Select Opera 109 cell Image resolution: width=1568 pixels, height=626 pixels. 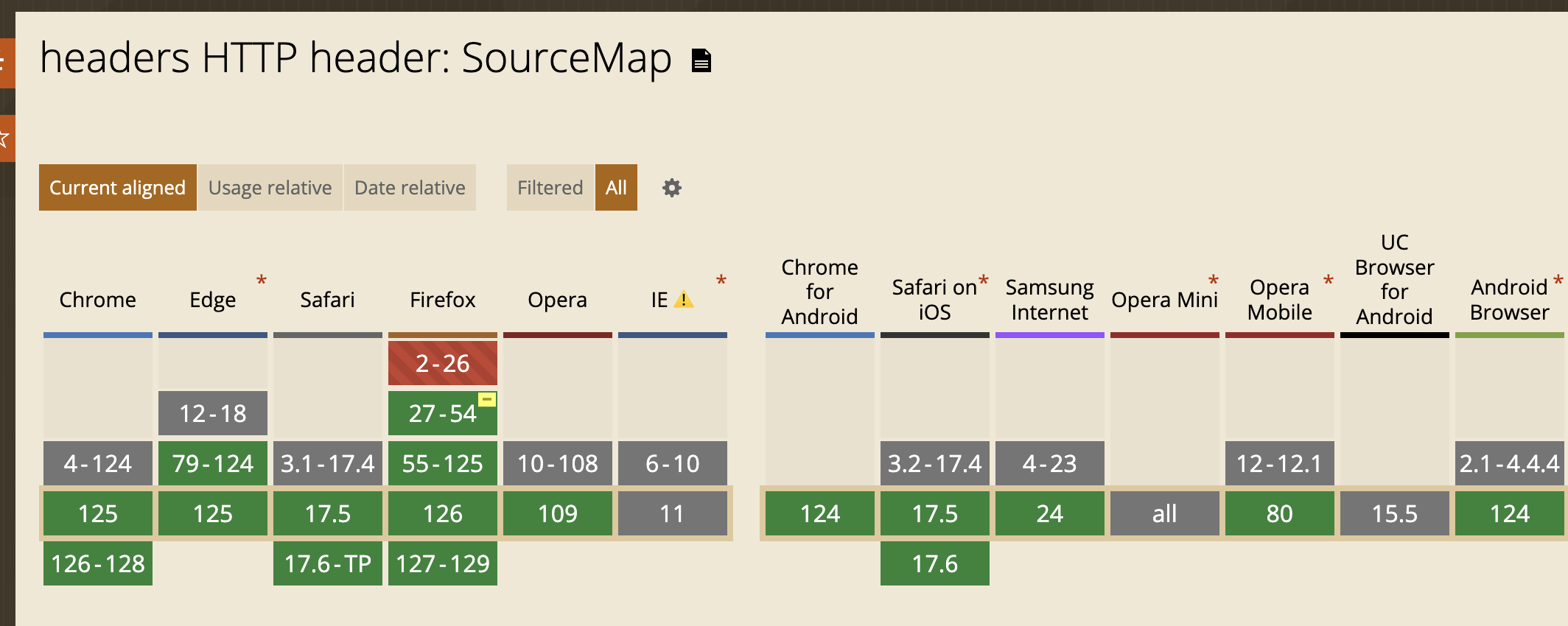558,513
